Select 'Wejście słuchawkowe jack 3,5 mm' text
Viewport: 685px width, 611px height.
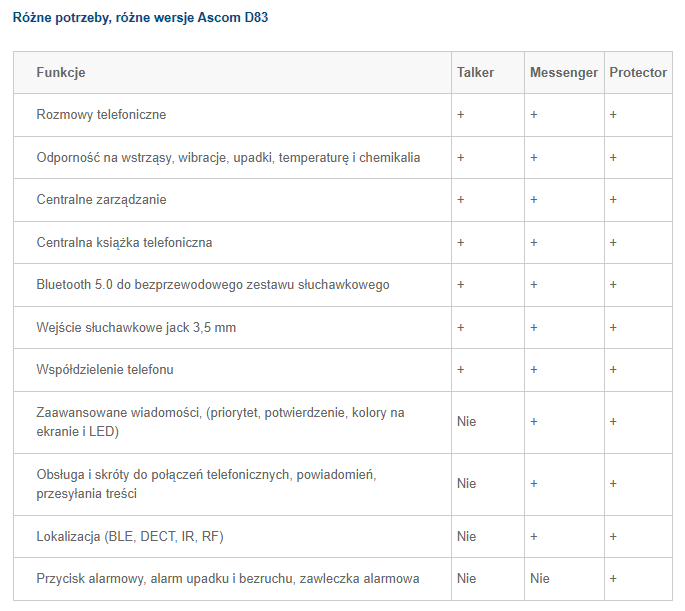pos(136,328)
